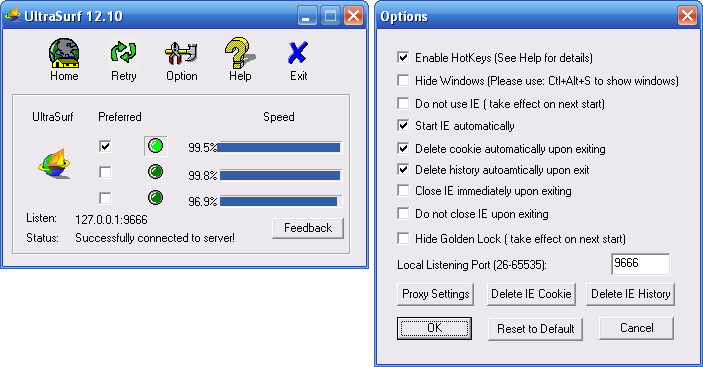
Task: Click Reset to Default button
Action: [x=535, y=329]
